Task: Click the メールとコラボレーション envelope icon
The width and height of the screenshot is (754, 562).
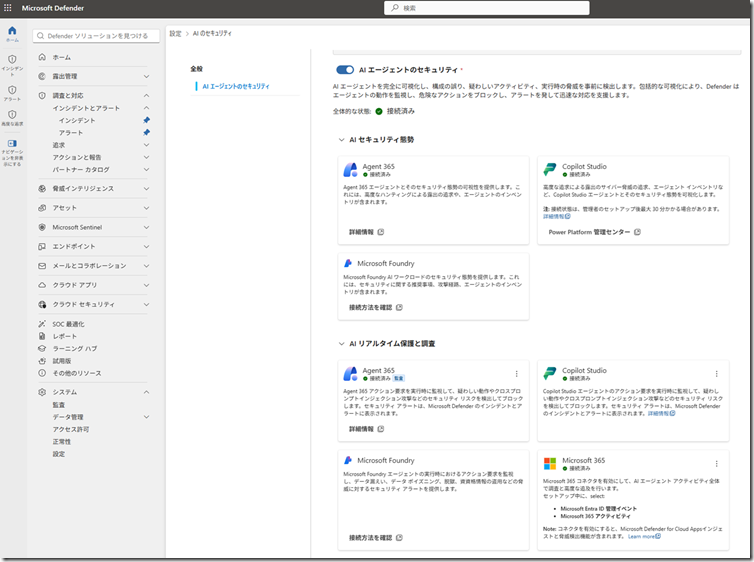Action: pyautogui.click(x=42, y=266)
